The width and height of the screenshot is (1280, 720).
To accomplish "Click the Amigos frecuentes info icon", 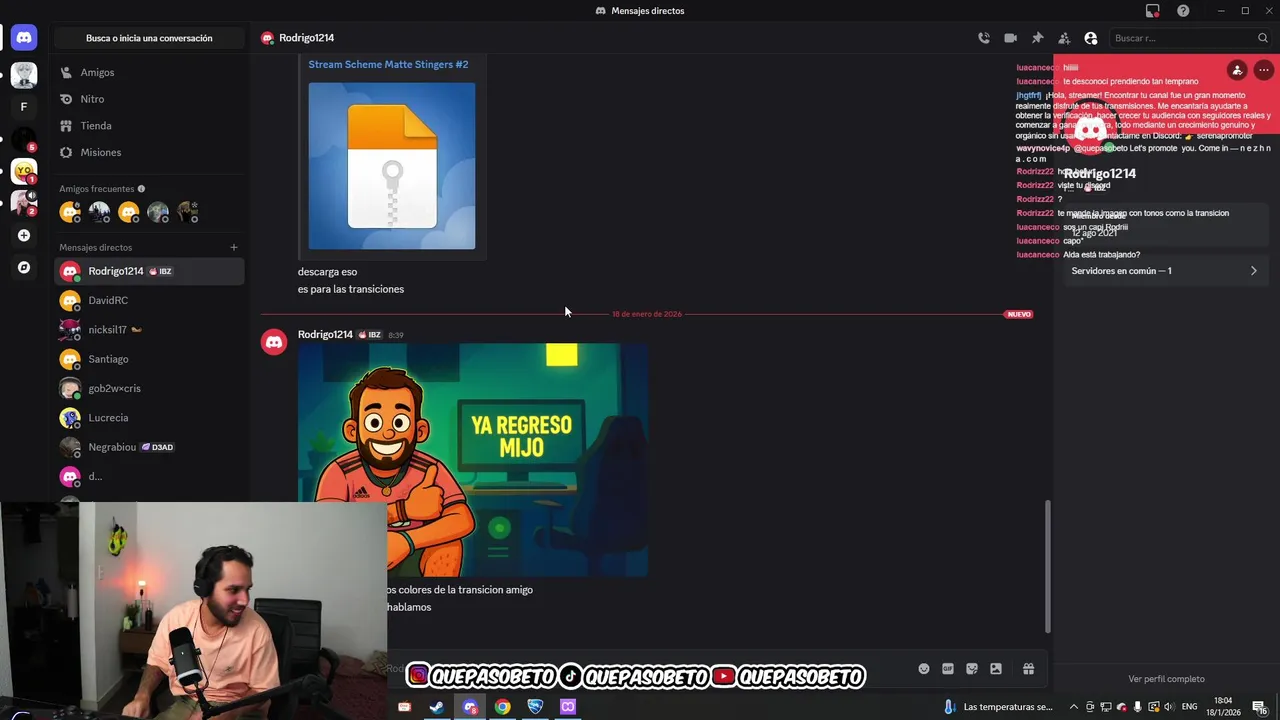I will [x=141, y=189].
